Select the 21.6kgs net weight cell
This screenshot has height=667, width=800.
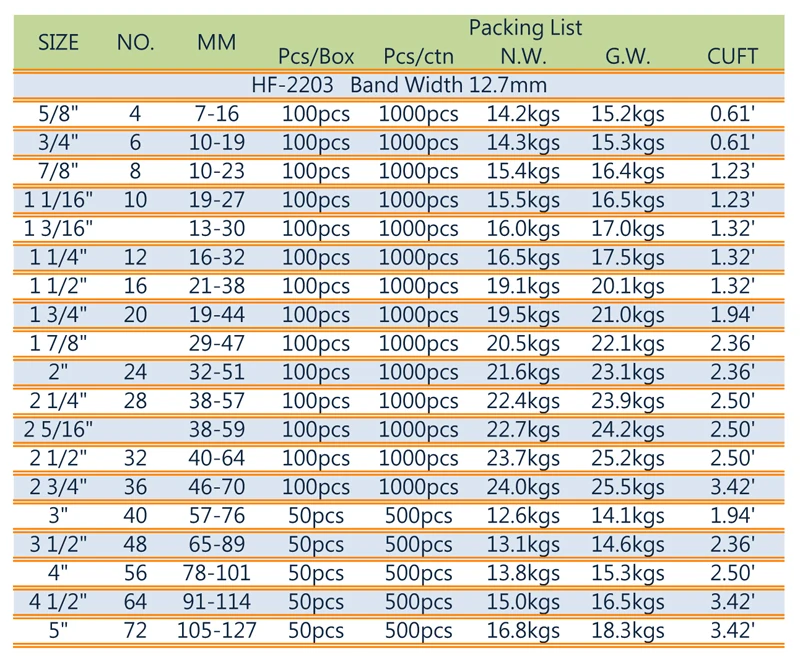[522, 373]
